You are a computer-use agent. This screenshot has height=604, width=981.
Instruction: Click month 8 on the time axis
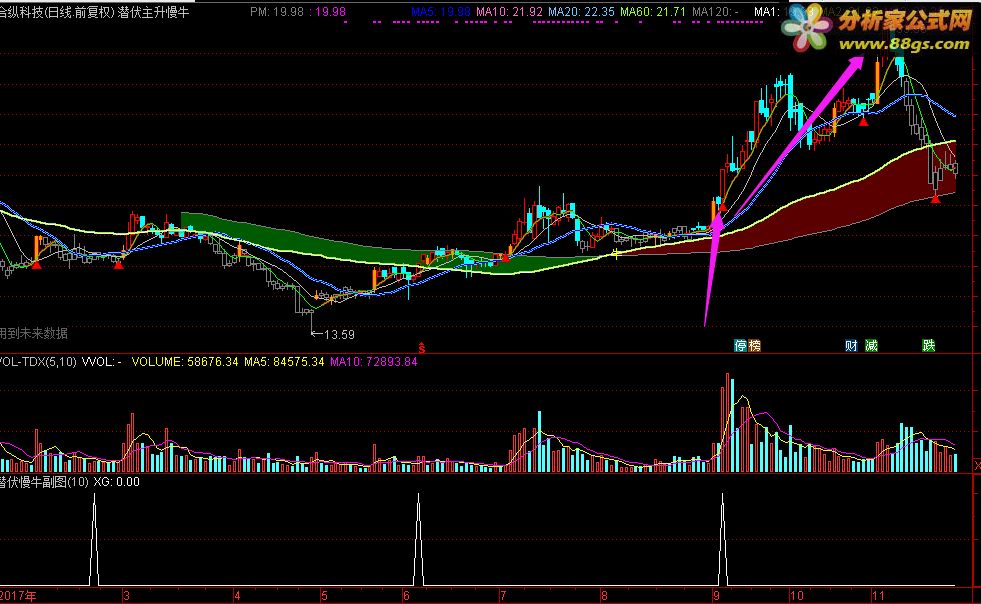click(x=604, y=596)
